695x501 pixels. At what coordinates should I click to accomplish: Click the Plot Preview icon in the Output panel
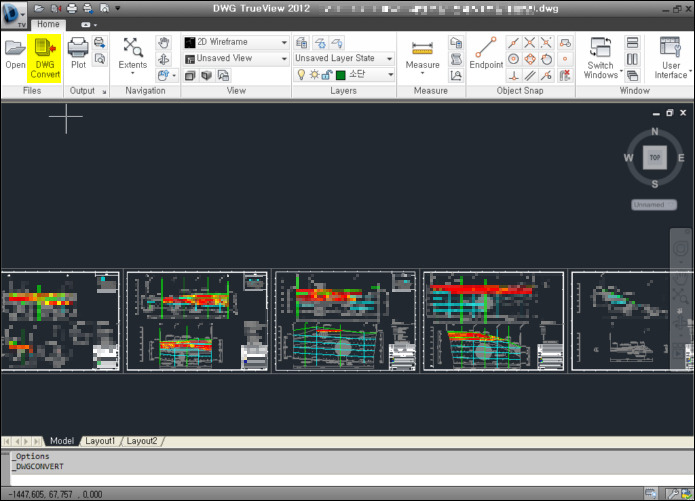(x=100, y=59)
